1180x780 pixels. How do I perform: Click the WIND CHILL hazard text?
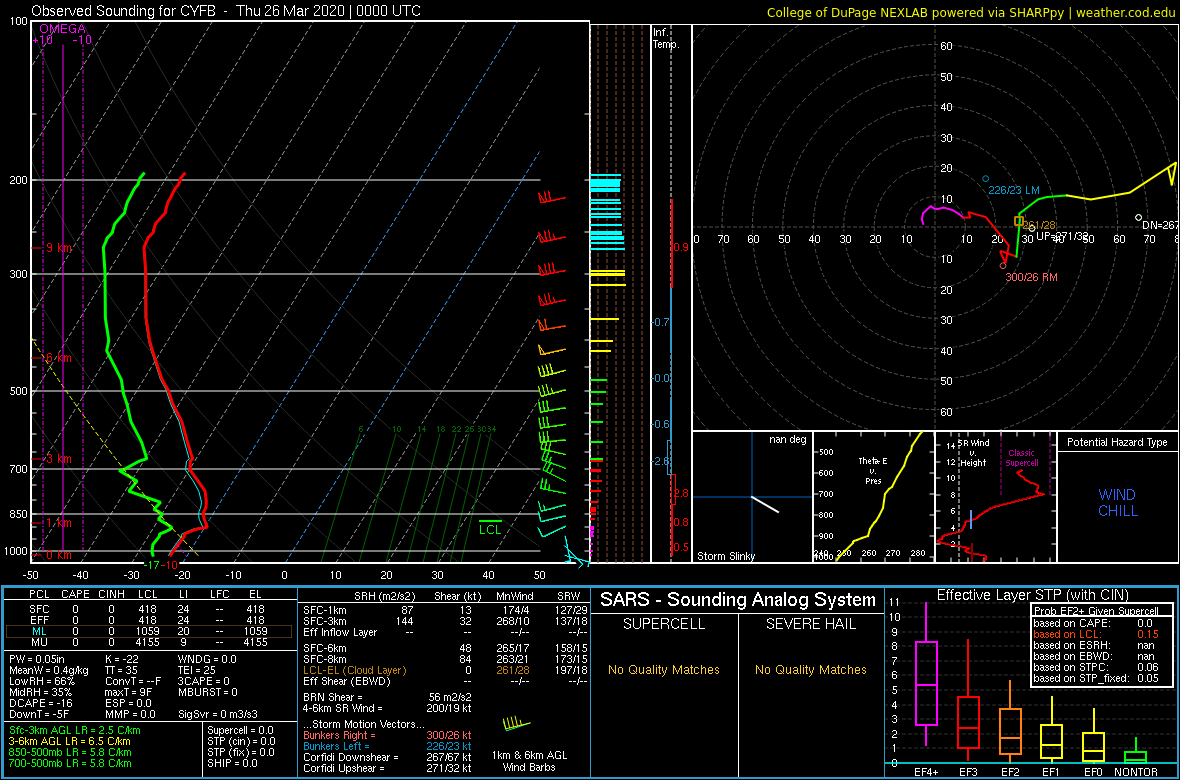click(1117, 503)
